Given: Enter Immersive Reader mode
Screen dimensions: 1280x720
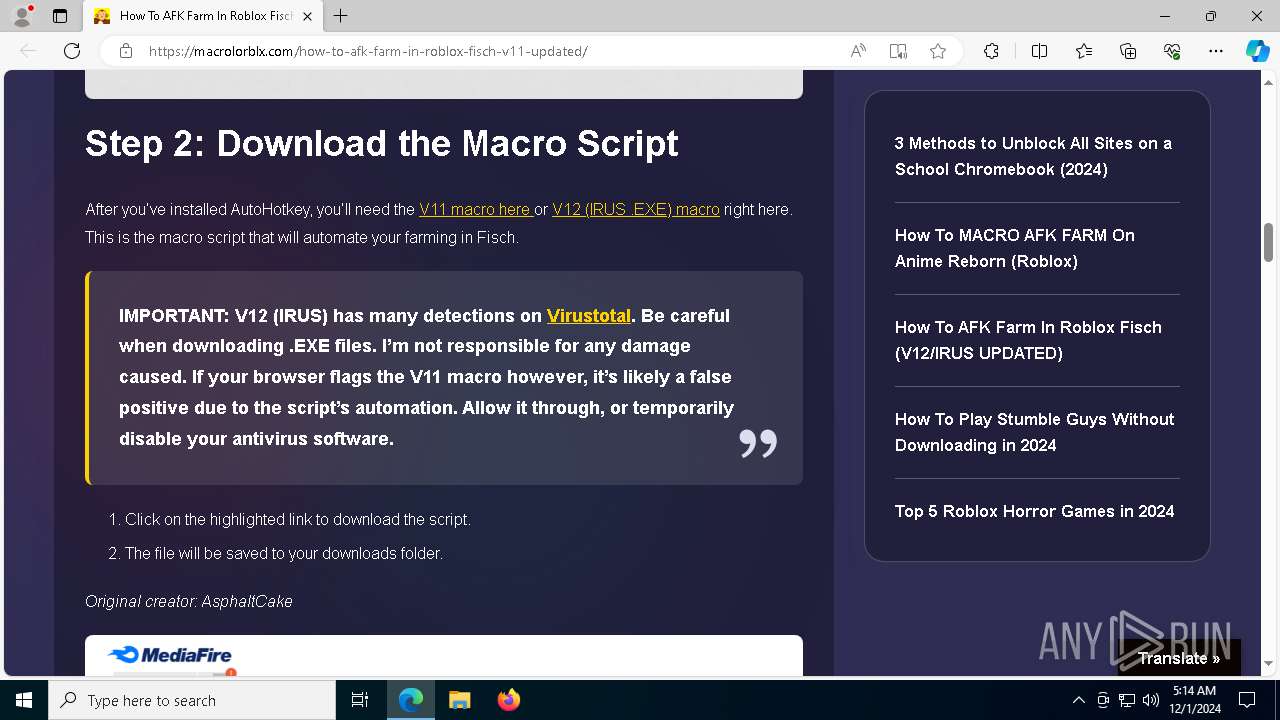Looking at the screenshot, I should tap(898, 51).
